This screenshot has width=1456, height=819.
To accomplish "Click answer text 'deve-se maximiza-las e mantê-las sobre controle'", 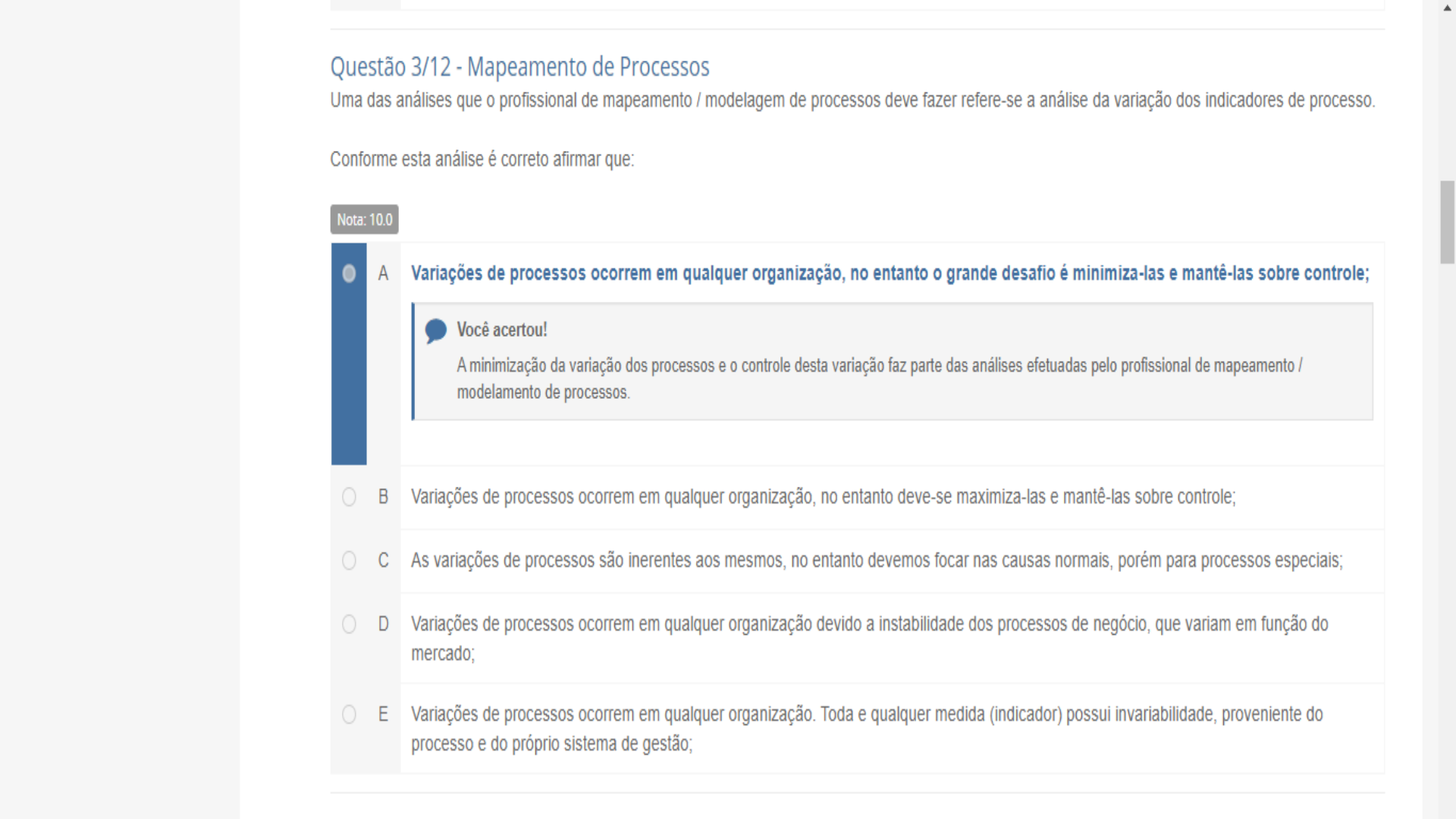I will coord(1066,497).
